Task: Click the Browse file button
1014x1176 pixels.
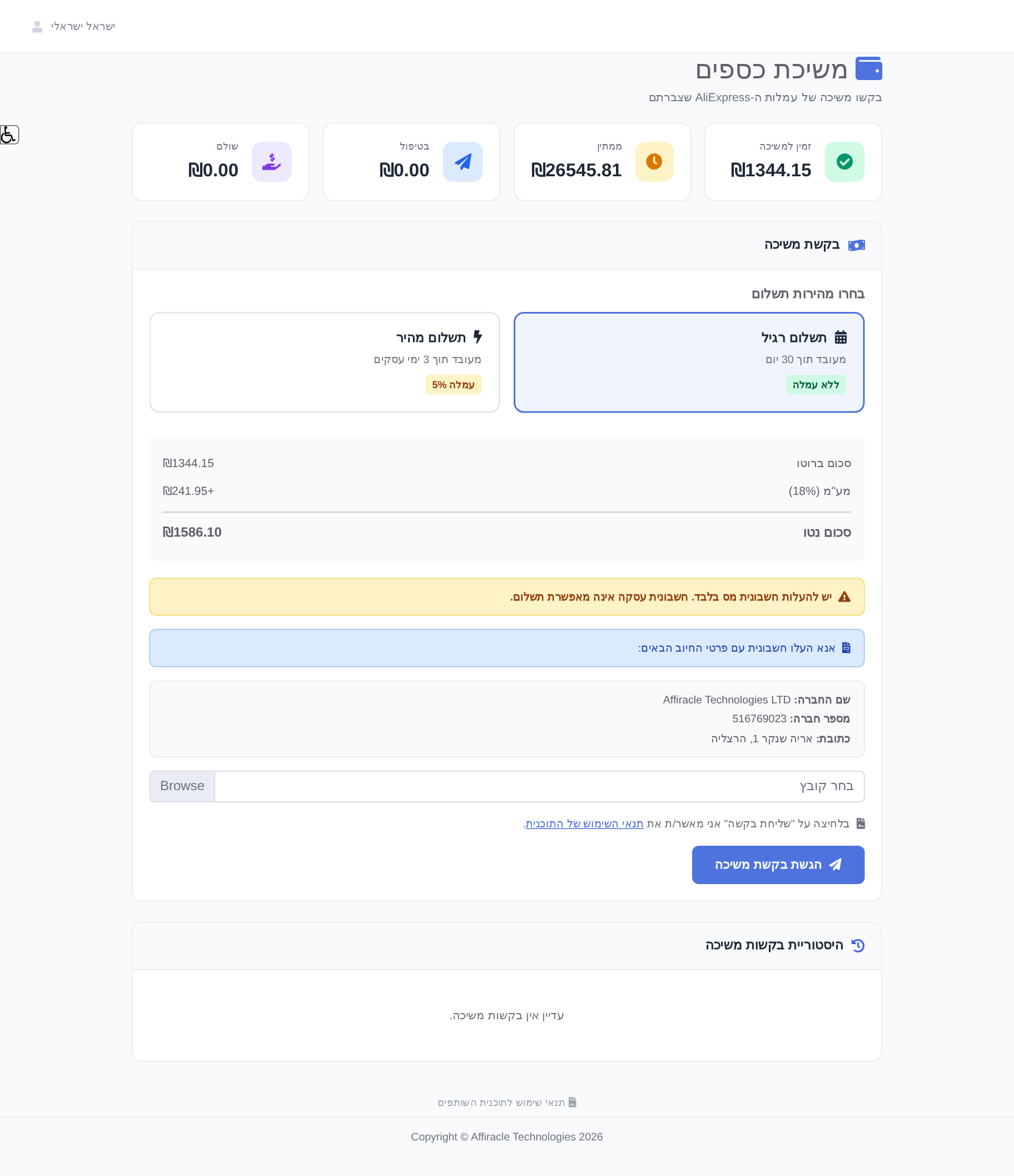Action: click(x=182, y=786)
